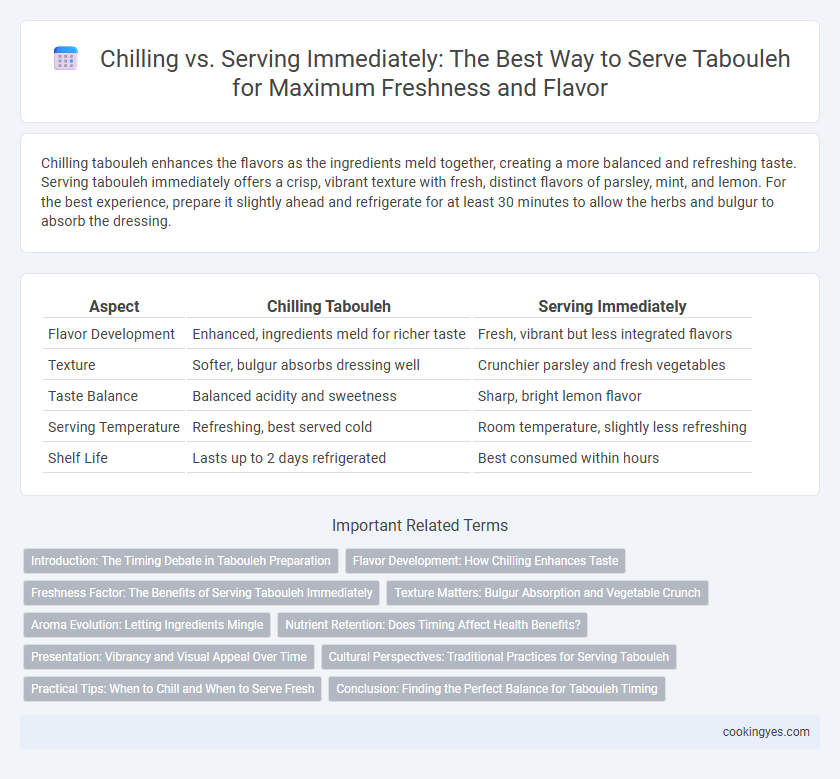The image size is (840, 779).
Task: Open 'Cultural Perspectives: Traditional Practices for Serving Tabouleh'
Action: pos(499,657)
